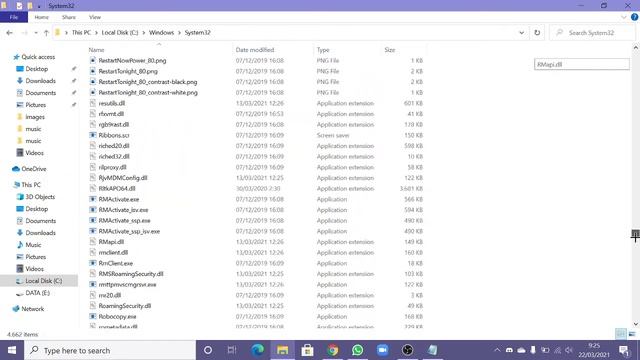Open WhatsApp from the taskbar
The image size is (640, 360).
[x=358, y=350]
